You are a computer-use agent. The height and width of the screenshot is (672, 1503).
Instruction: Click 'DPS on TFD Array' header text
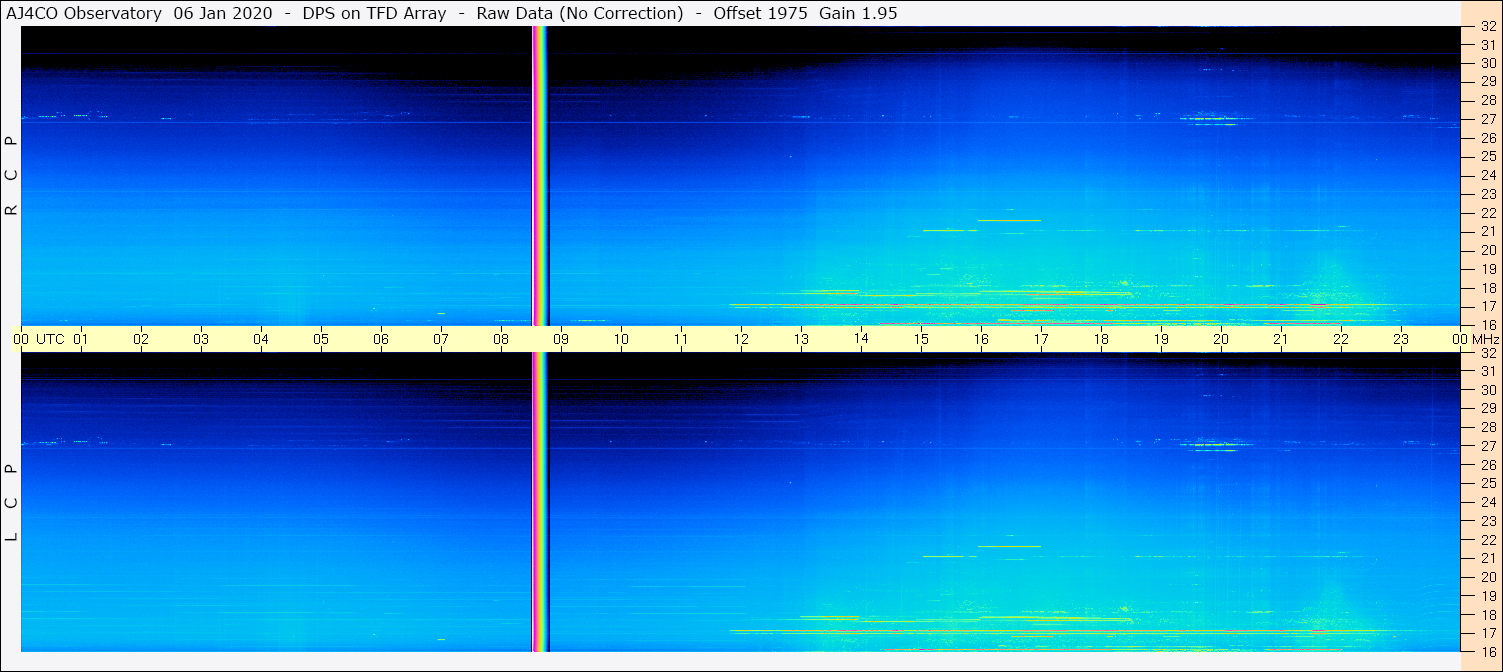point(374,13)
